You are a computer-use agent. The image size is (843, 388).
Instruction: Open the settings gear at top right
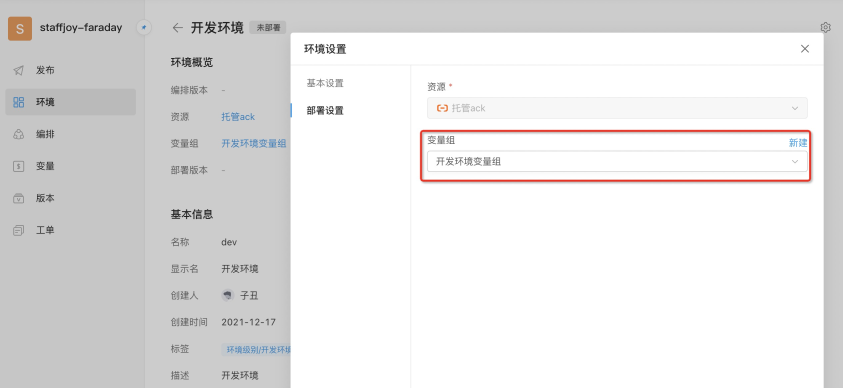pos(826,27)
